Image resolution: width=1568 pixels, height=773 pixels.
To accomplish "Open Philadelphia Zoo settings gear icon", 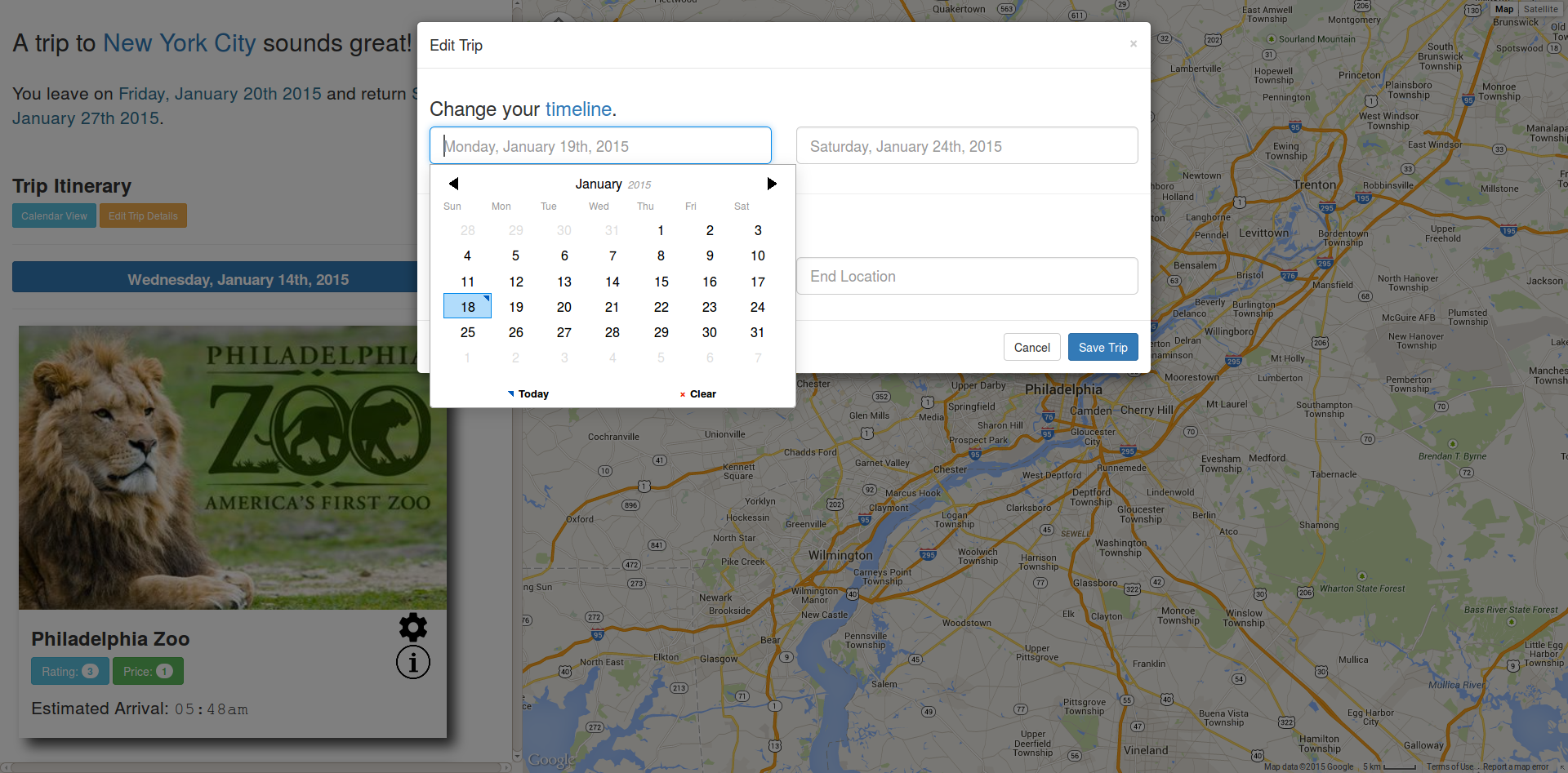I will click(x=413, y=627).
